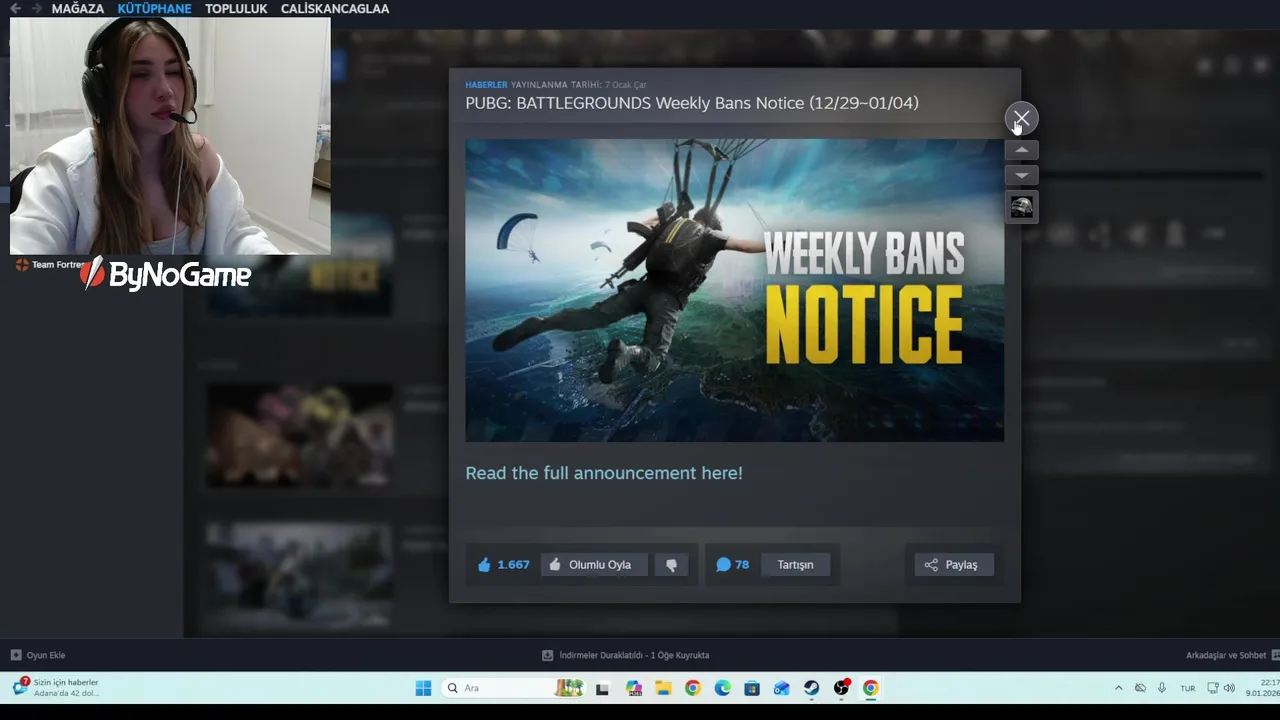Select Team Fortress in the library list

point(50,265)
